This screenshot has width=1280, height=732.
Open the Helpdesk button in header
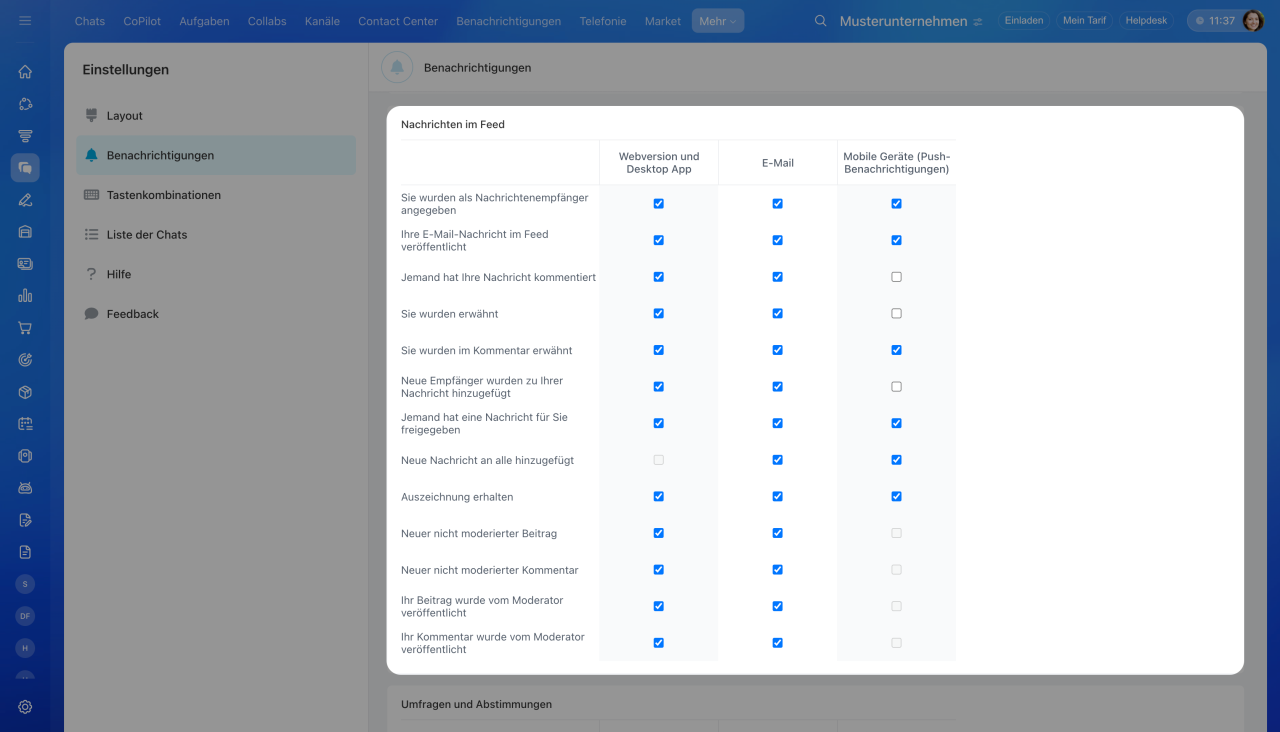1146,21
